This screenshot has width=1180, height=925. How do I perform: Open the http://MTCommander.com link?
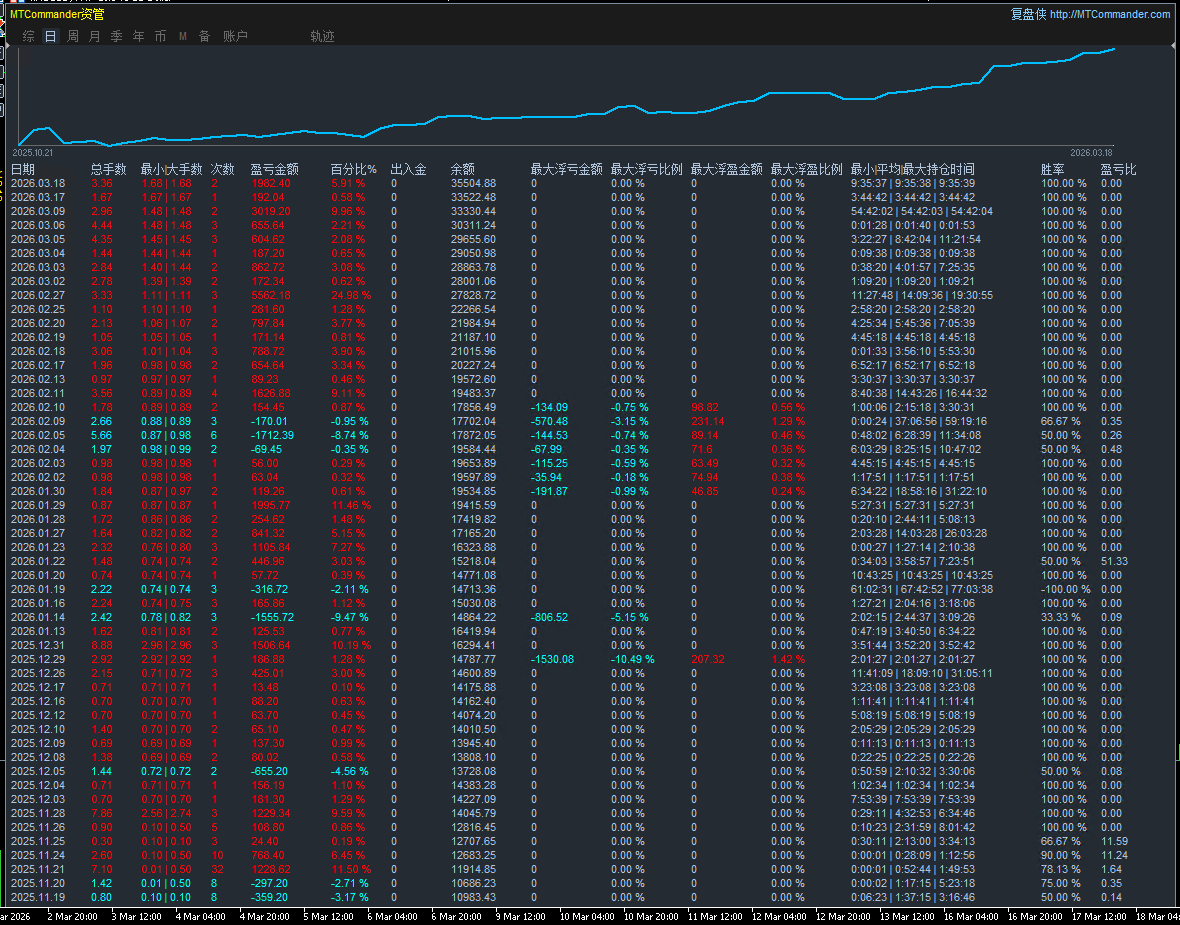coord(1109,14)
